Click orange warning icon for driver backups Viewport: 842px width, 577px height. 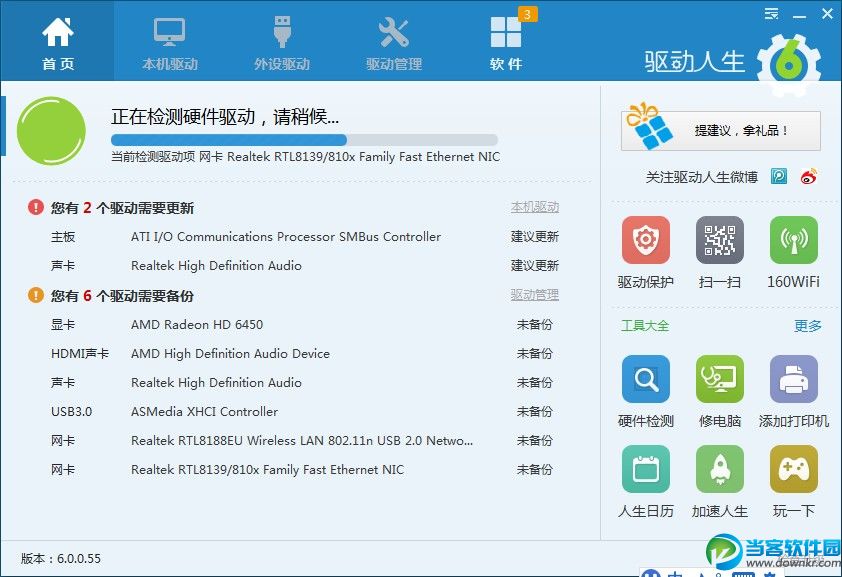pyautogui.click(x=35, y=295)
